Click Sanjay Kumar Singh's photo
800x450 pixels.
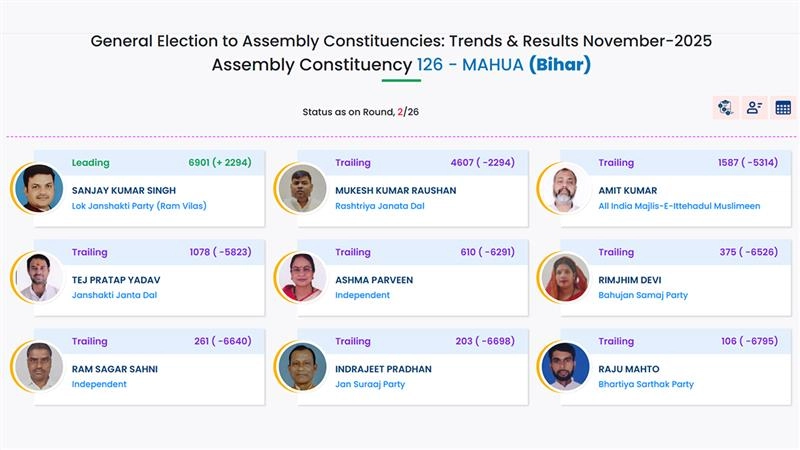click(x=40, y=188)
